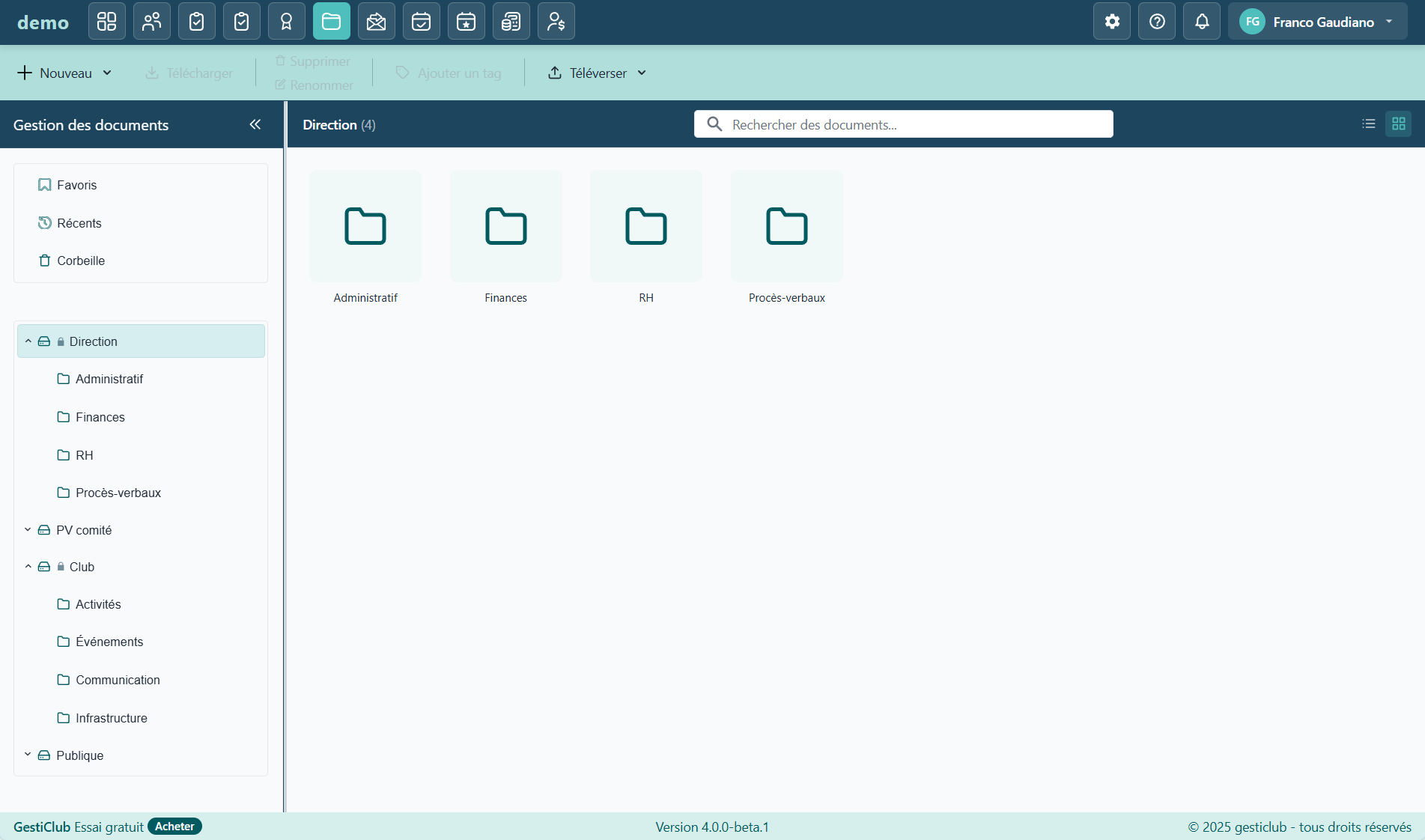This screenshot has height=840, width=1425.
Task: Open the award ribbon icon
Action: [x=286, y=21]
